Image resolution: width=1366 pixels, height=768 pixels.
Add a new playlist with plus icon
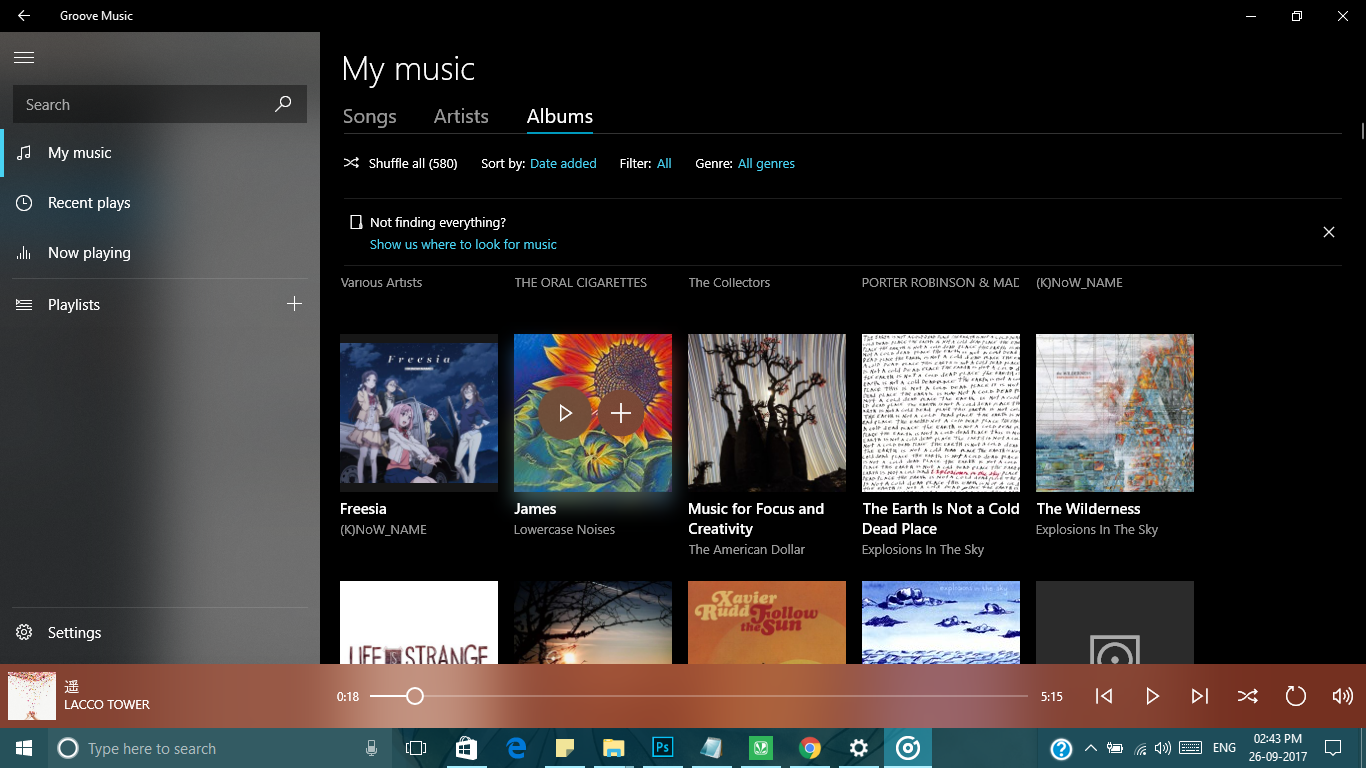(x=294, y=304)
